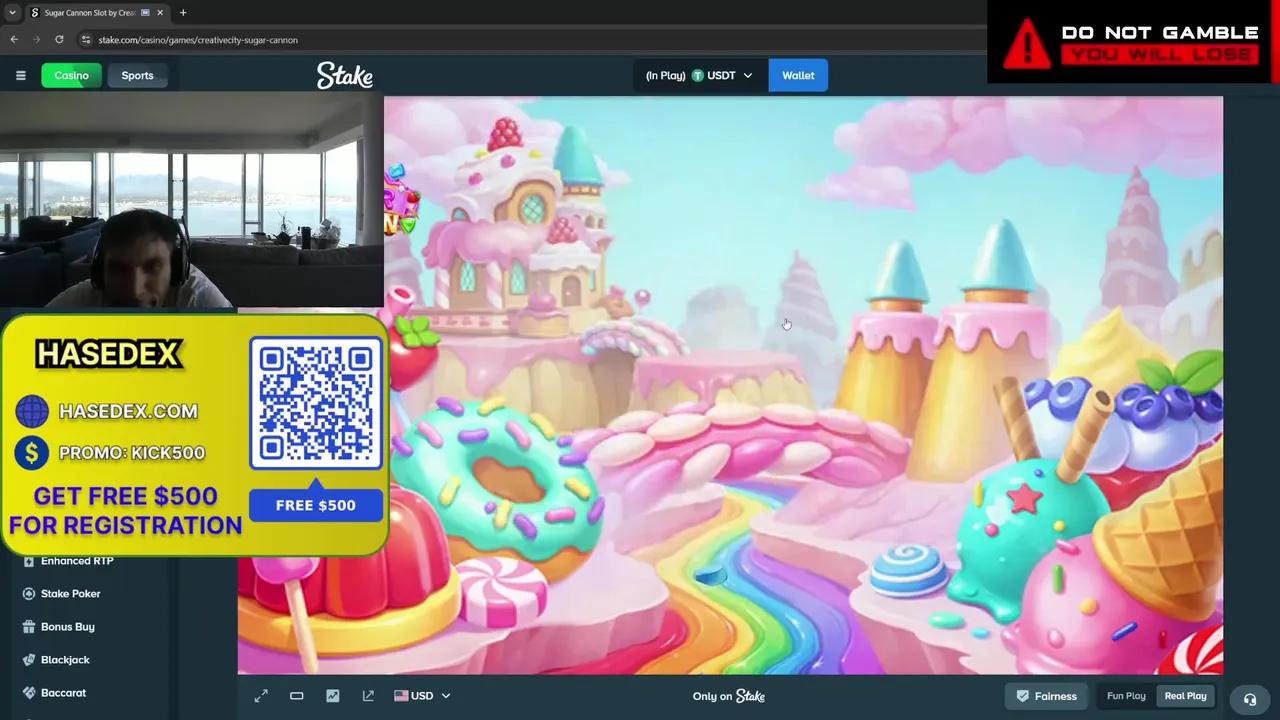The image size is (1280, 720).
Task: Click the webcam overlay feed
Action: coord(192,200)
